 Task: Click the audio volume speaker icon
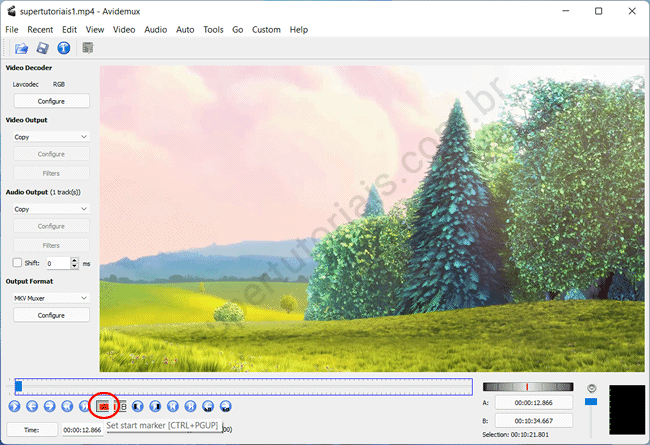coord(590,388)
